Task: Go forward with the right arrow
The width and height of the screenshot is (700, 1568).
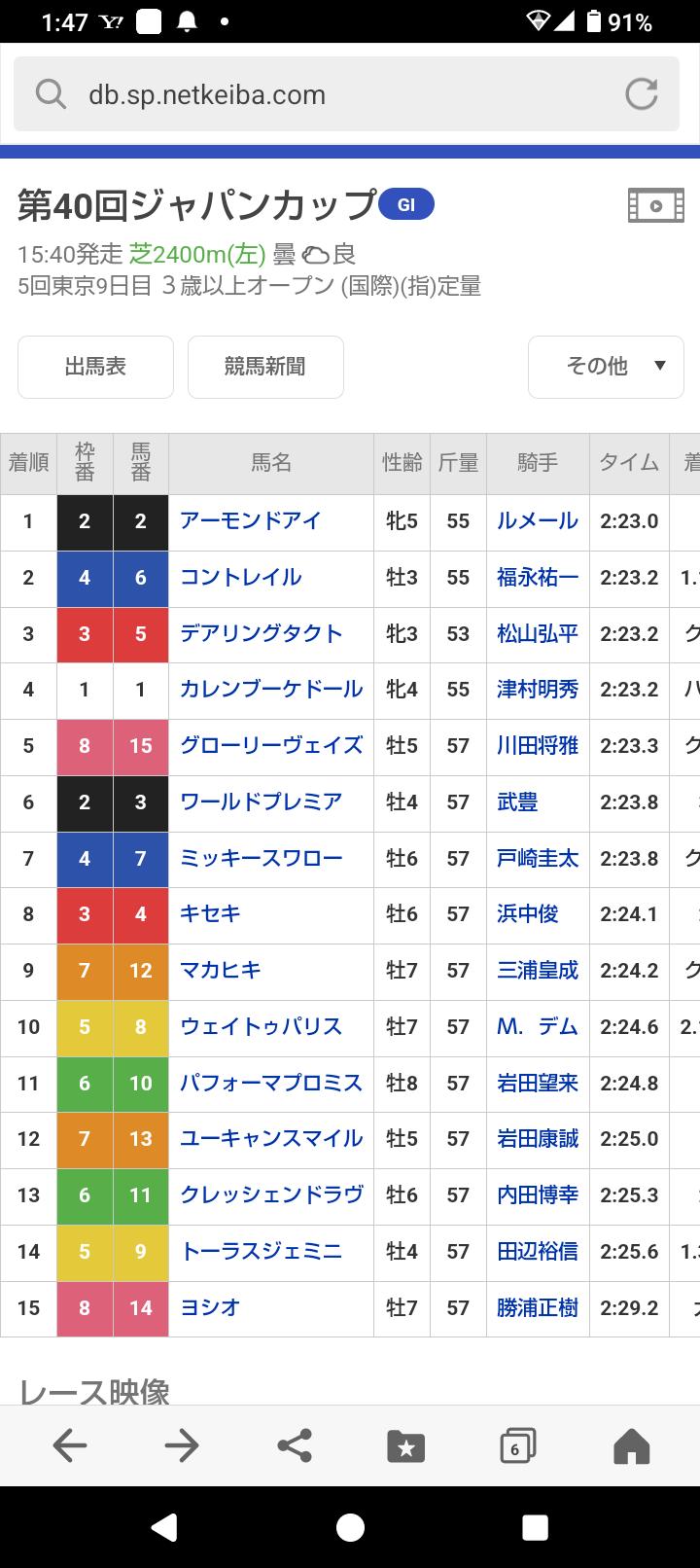Action: 182,1445
